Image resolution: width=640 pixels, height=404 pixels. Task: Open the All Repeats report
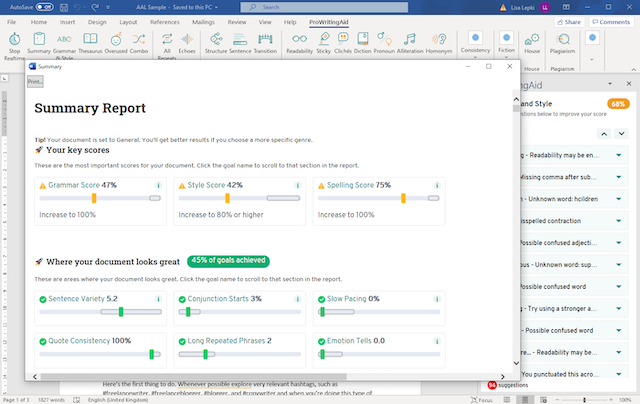(167, 39)
